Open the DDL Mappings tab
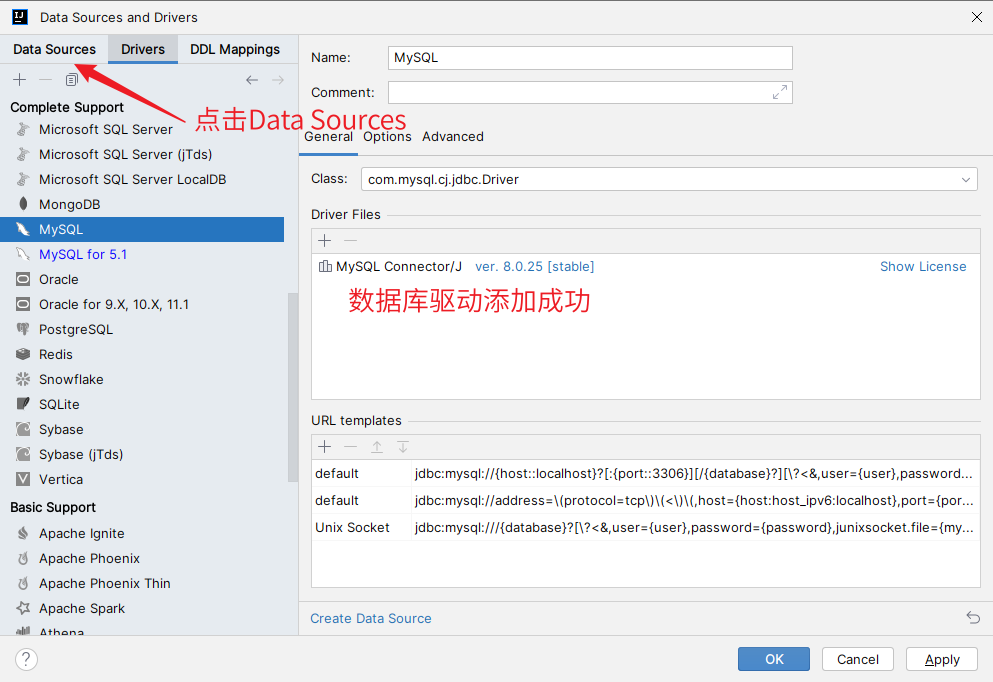 tap(235, 49)
